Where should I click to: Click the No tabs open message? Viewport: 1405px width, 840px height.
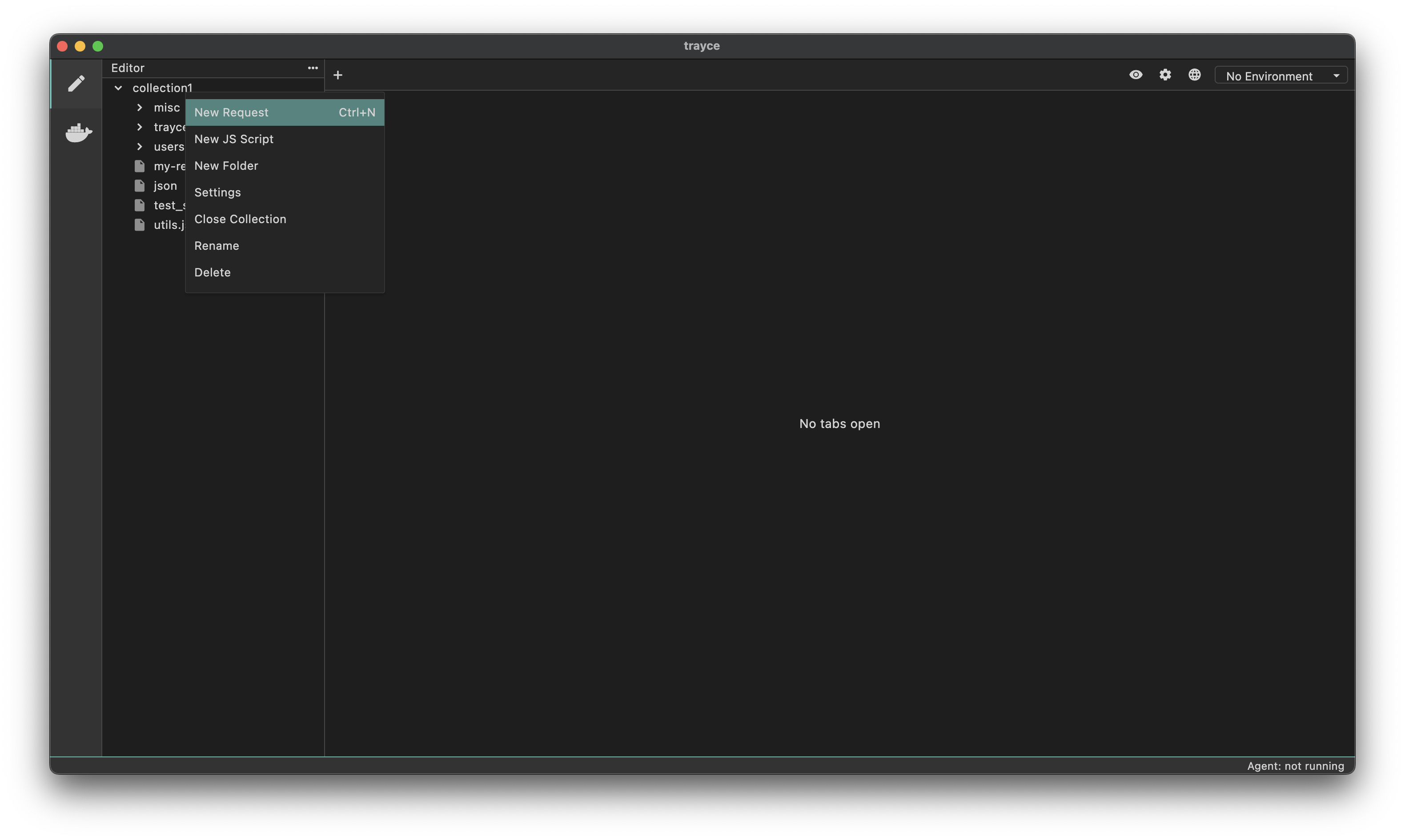[x=839, y=424]
